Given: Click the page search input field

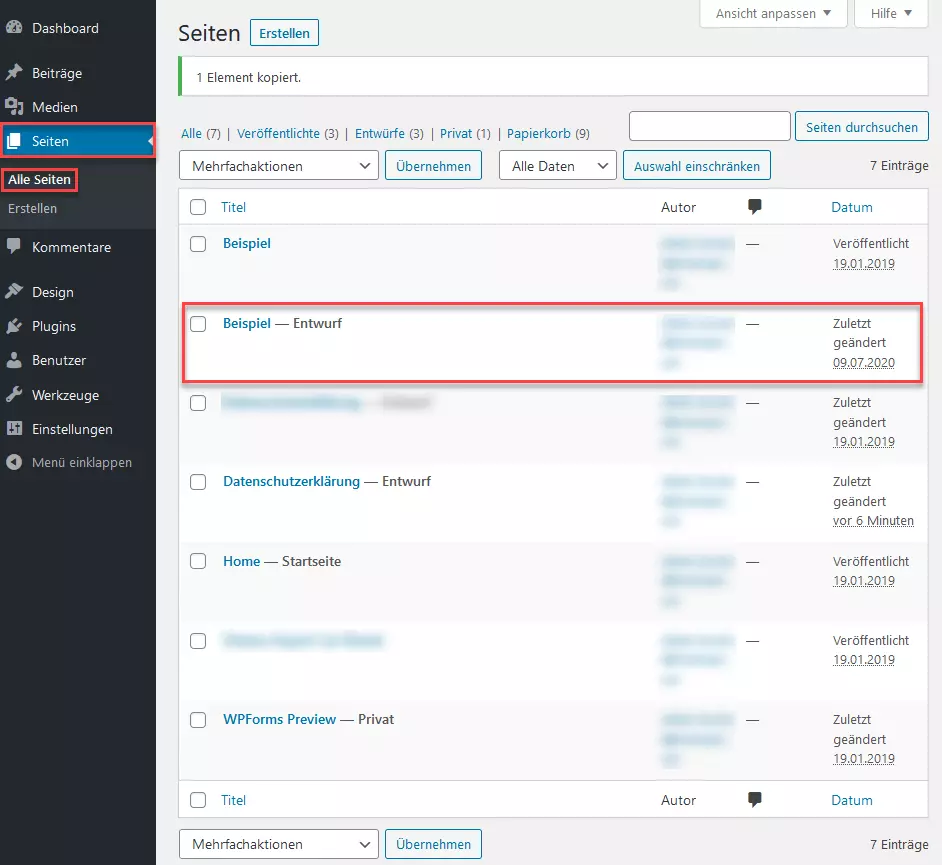Looking at the screenshot, I should 710,126.
